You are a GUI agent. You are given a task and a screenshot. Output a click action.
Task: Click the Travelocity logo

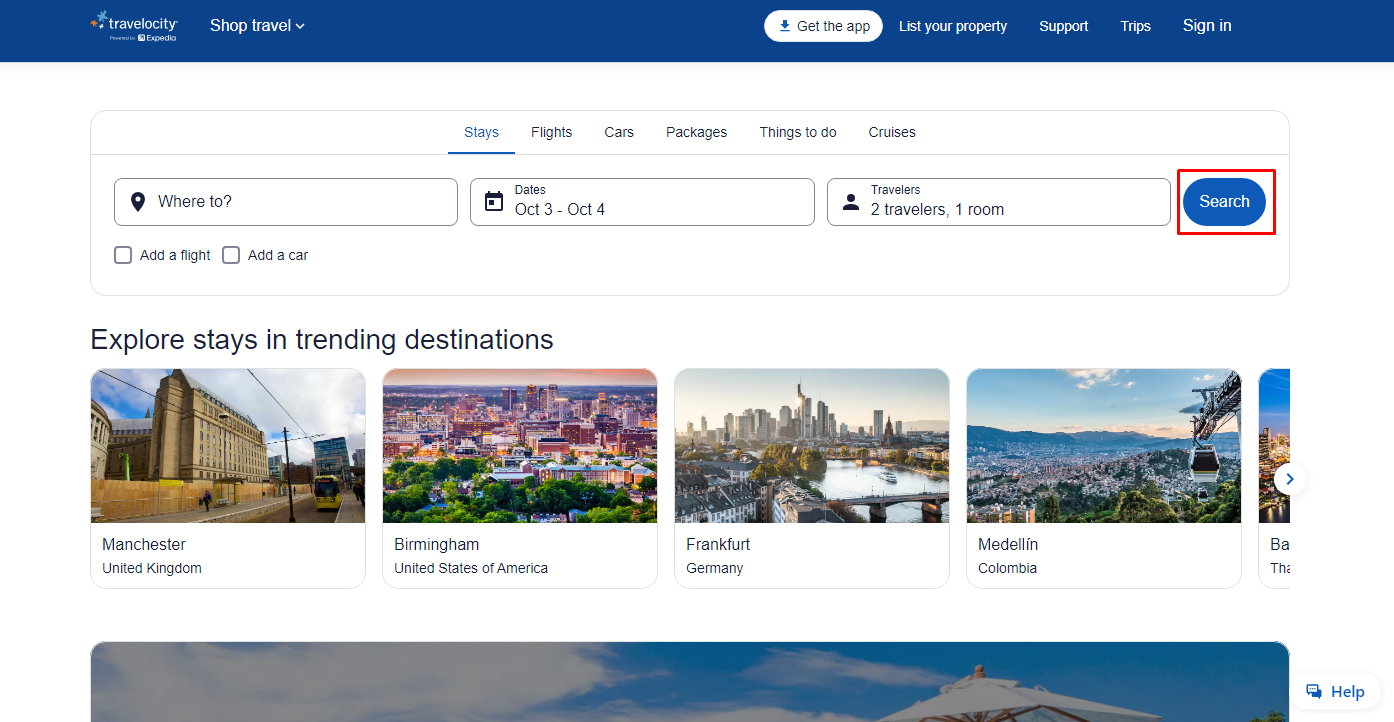pos(134,26)
